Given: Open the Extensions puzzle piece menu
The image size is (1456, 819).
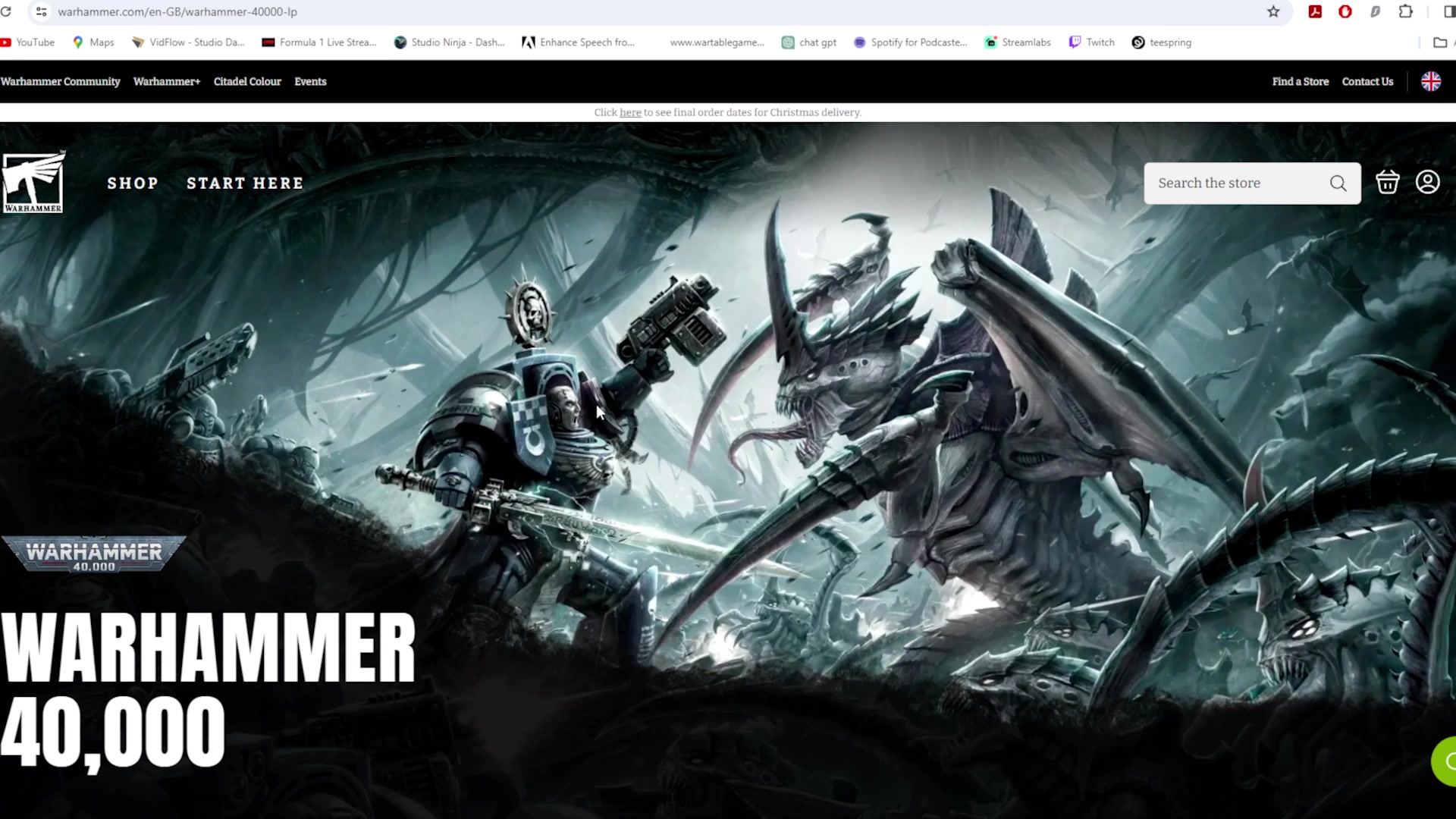Looking at the screenshot, I should click(x=1406, y=11).
